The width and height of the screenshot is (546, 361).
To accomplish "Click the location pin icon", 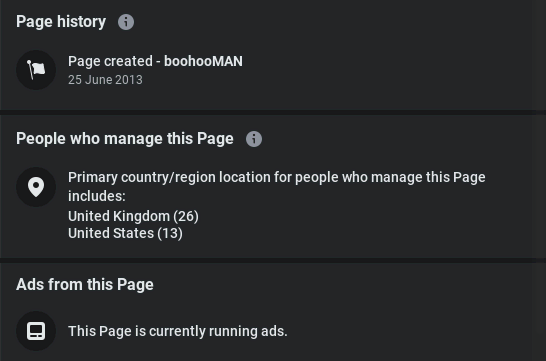I will pos(36,187).
